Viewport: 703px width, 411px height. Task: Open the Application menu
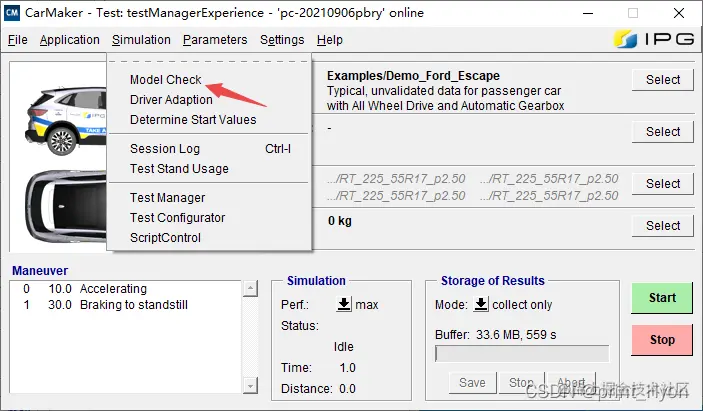pyautogui.click(x=69, y=40)
